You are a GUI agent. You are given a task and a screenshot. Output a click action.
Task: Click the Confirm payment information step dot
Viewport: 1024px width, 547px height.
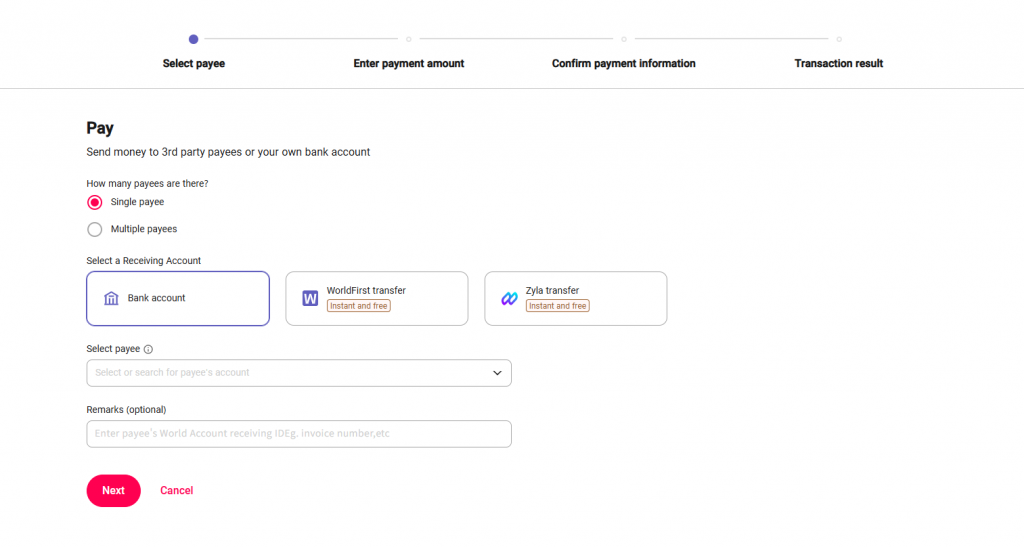[624, 39]
